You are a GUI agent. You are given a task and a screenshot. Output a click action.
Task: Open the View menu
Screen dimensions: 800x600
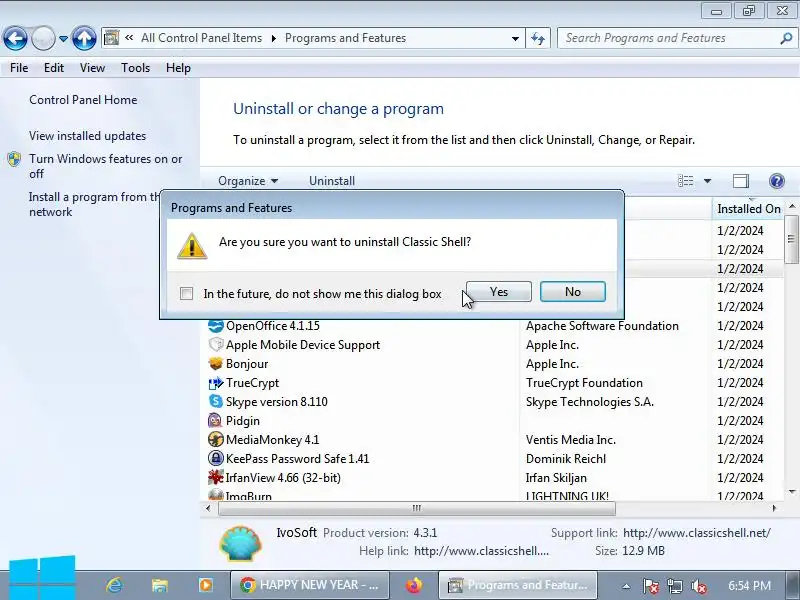pyautogui.click(x=92, y=68)
